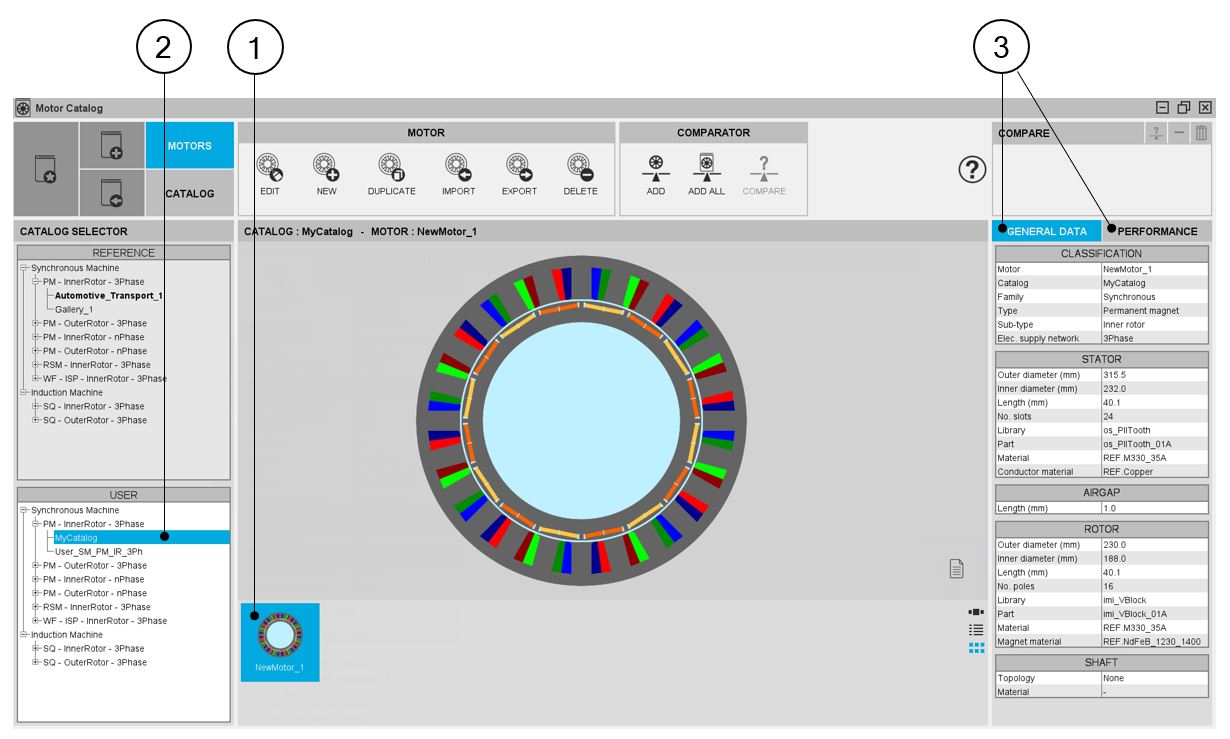1230x739 pixels.
Task: Click the IMPORT motor icon
Action: tap(458, 167)
